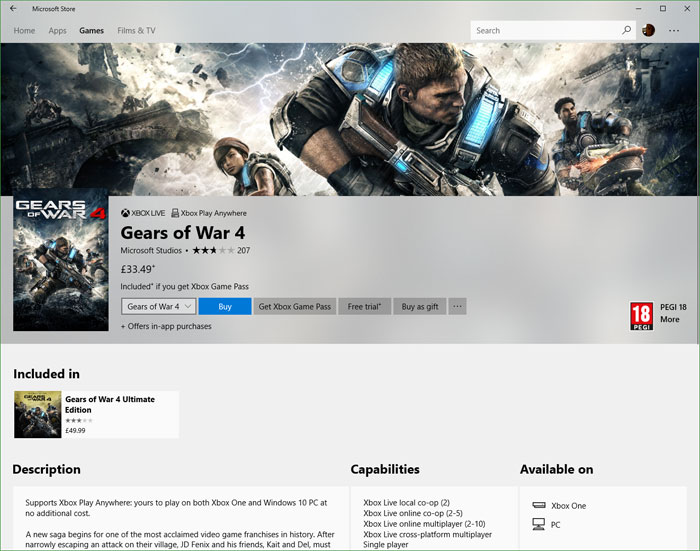The width and height of the screenshot is (700, 551).
Task: Click the Xbox One text under Available on
Action: click(568, 506)
